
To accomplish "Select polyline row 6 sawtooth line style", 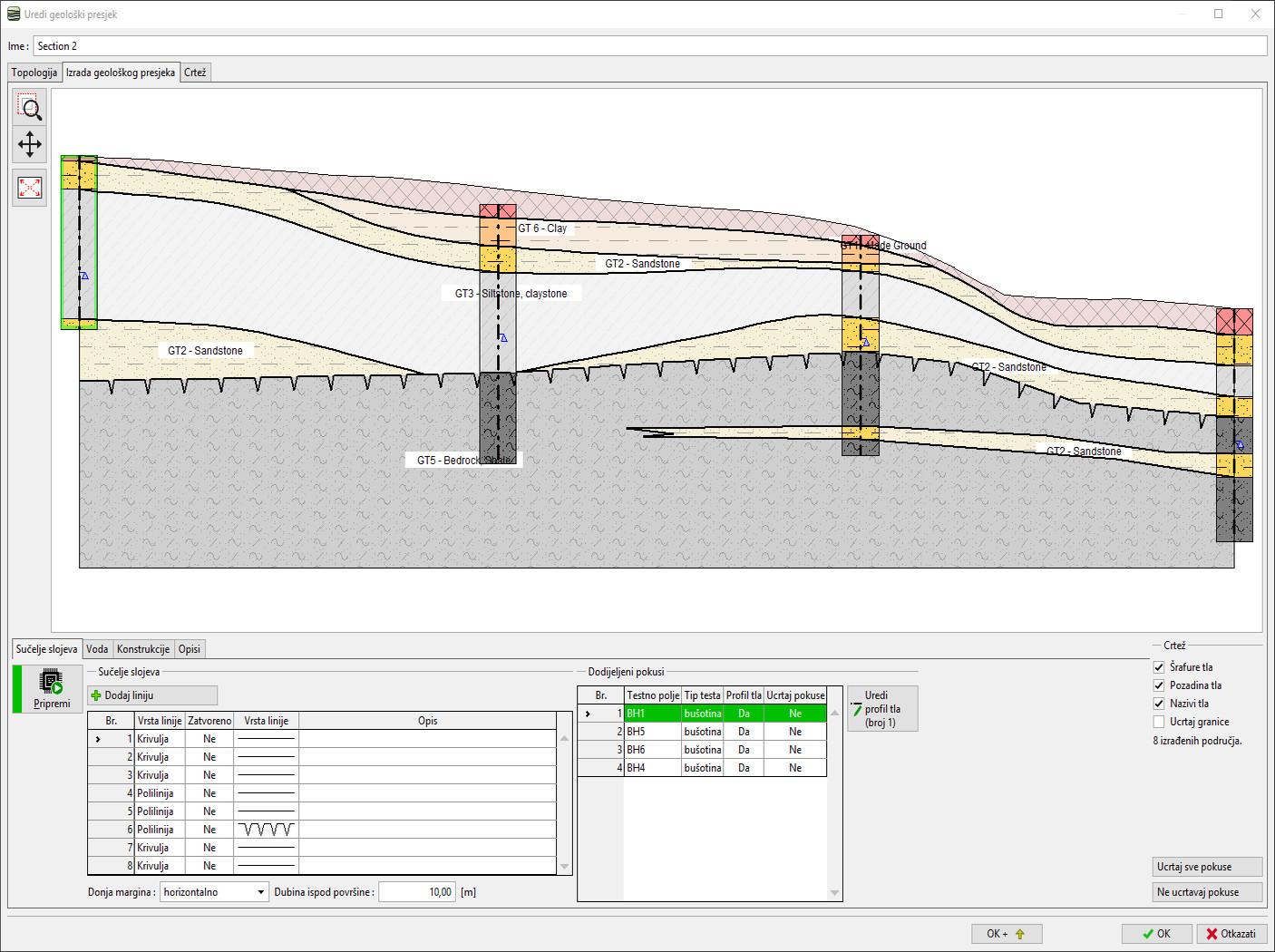I will [266, 830].
